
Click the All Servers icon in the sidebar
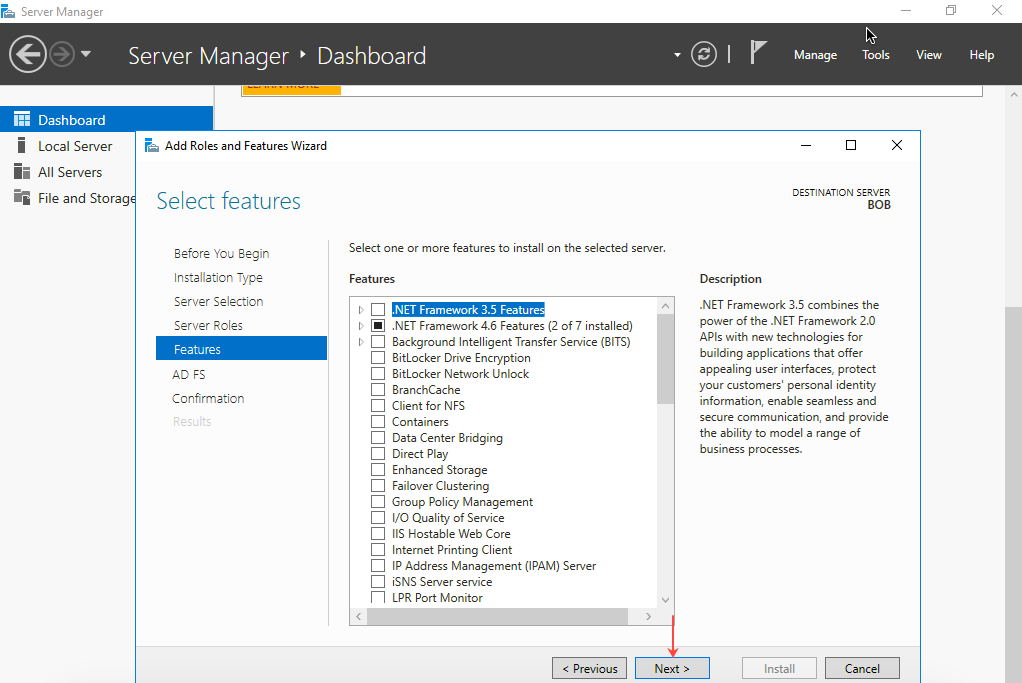click(x=22, y=171)
